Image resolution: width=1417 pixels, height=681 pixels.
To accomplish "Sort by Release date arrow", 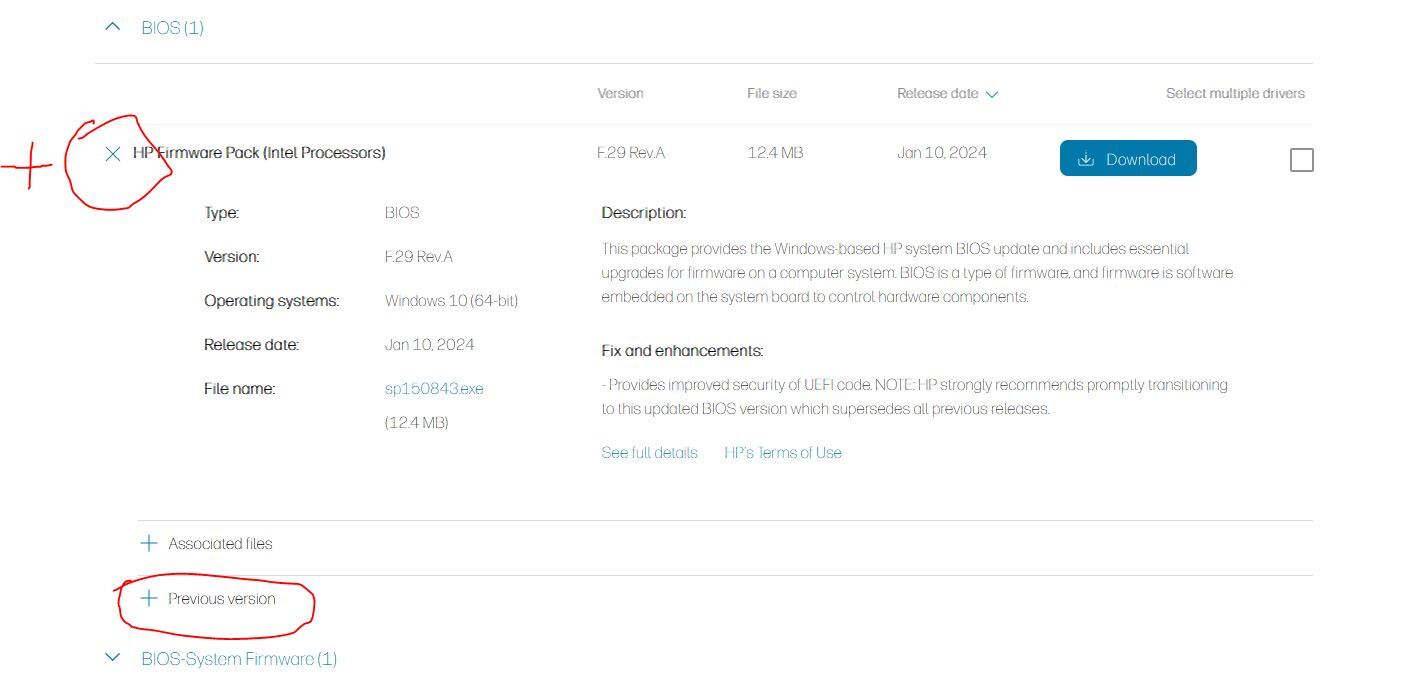I will [992, 94].
